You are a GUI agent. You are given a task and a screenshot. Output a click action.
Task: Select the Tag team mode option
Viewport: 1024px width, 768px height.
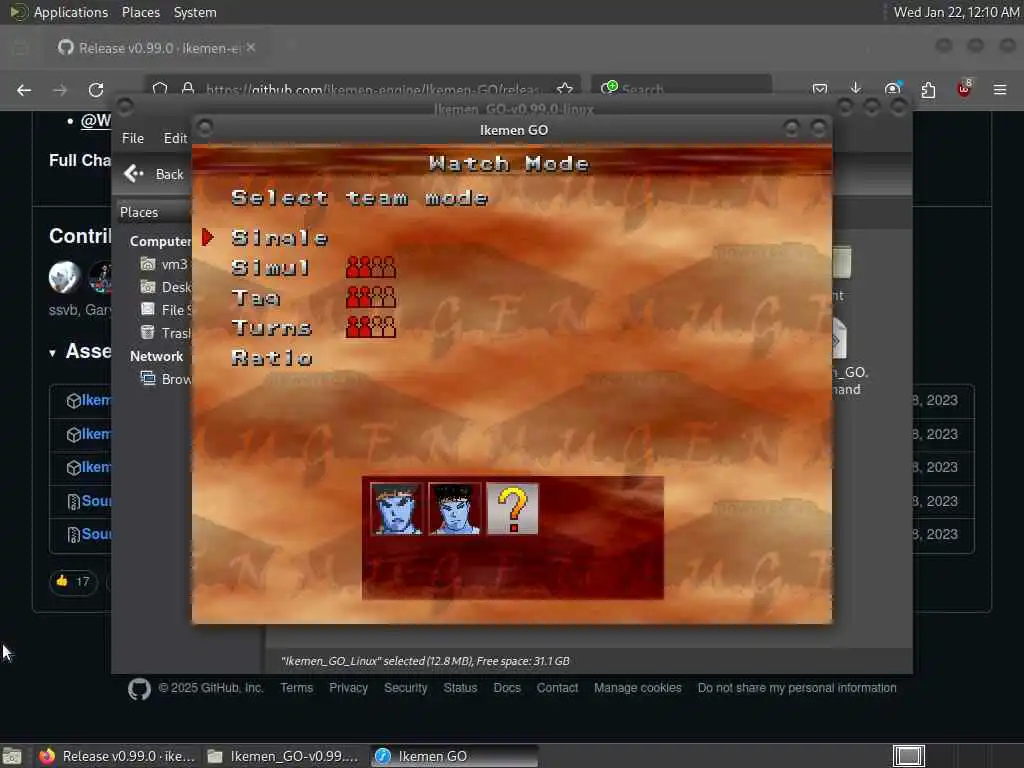point(255,298)
